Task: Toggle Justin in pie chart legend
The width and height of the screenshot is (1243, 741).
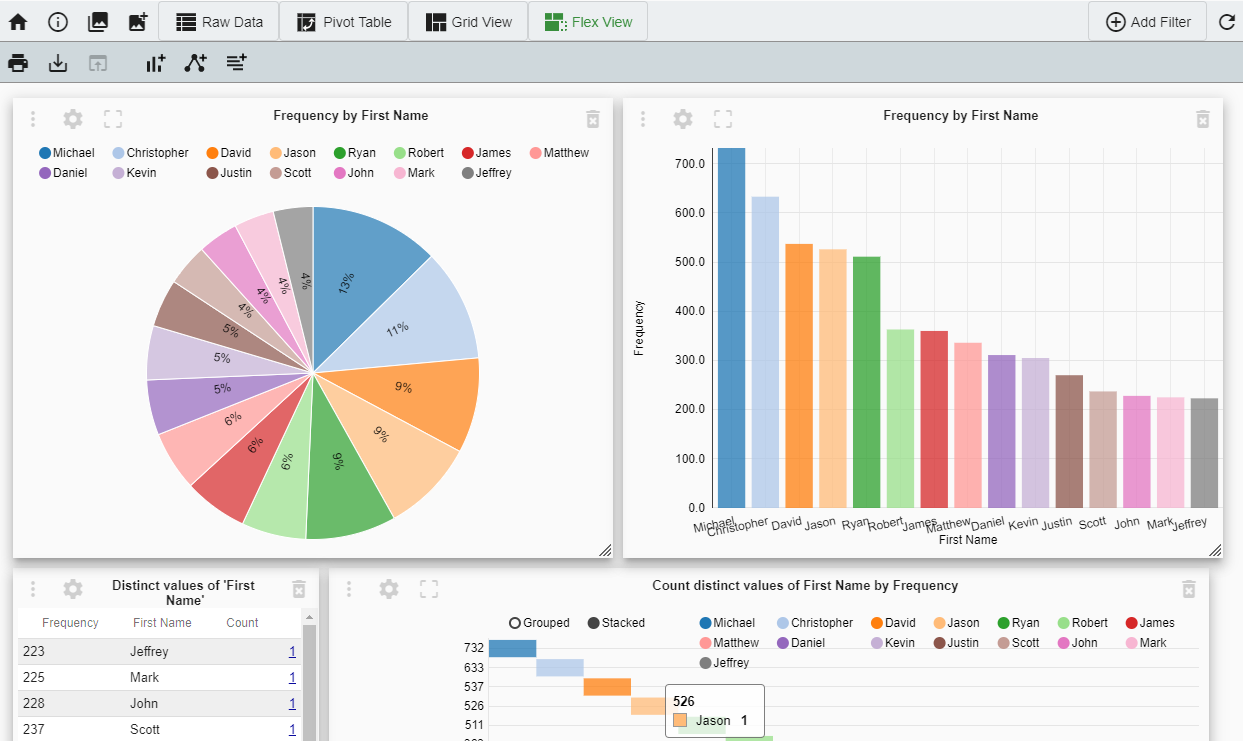Action: coord(229,173)
